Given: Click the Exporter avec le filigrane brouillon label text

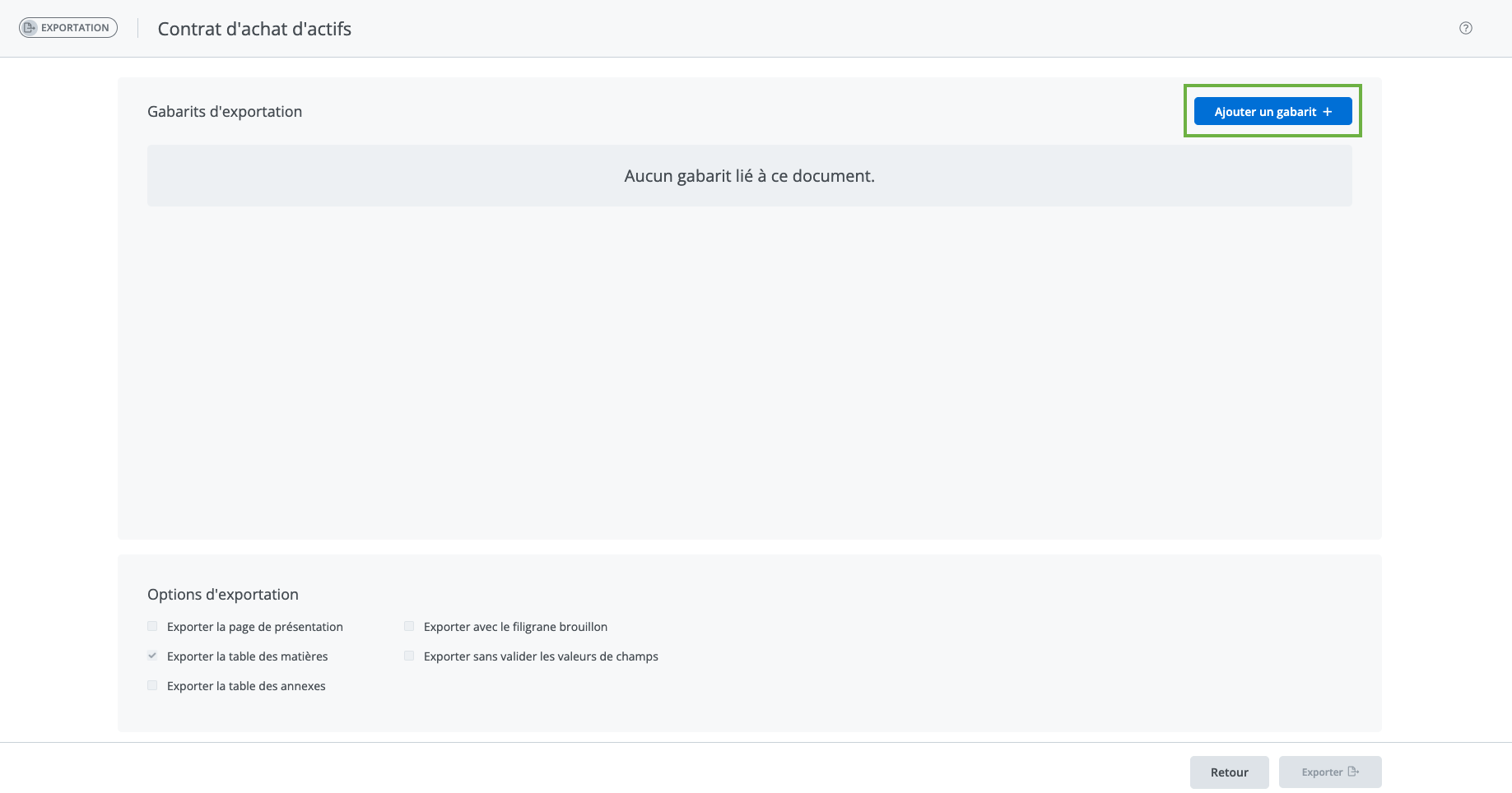Looking at the screenshot, I should (515, 627).
